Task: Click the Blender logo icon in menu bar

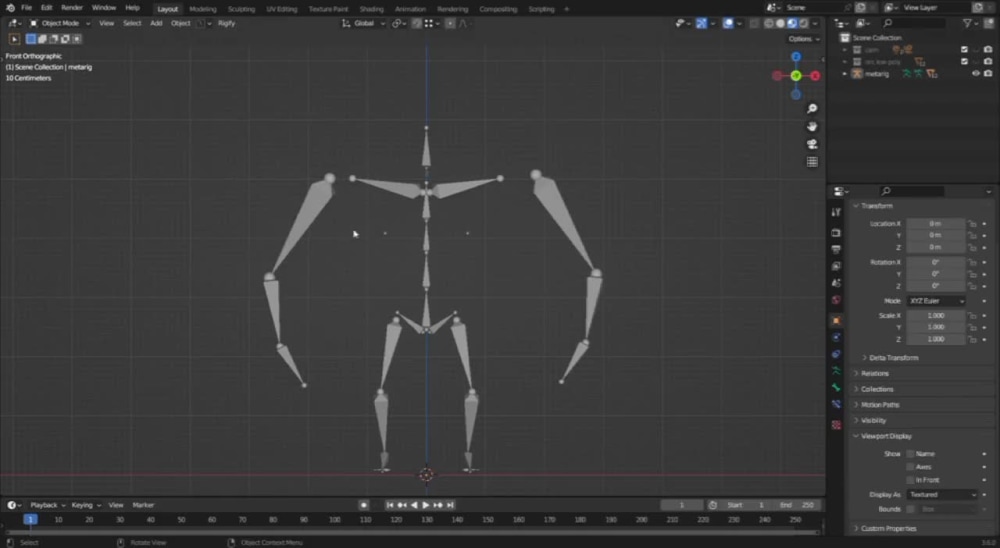Action: 10,8
